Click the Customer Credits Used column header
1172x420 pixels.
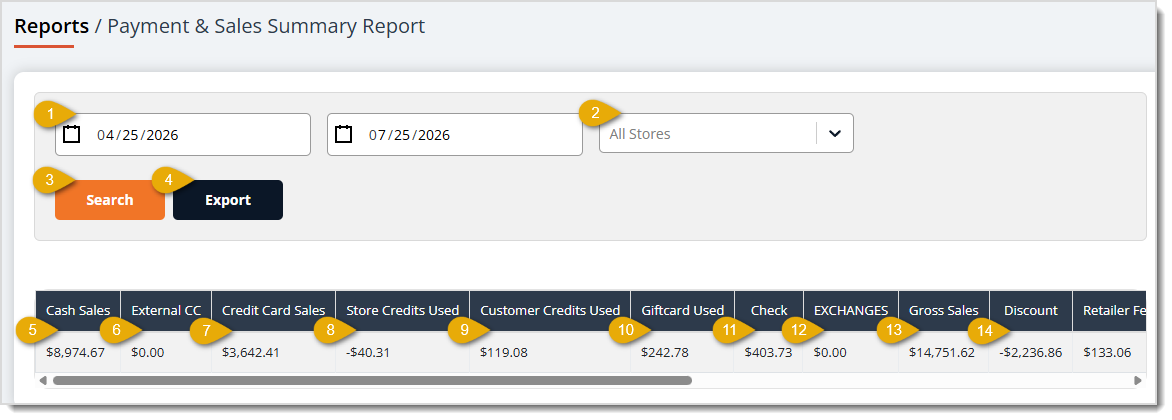[550, 310]
